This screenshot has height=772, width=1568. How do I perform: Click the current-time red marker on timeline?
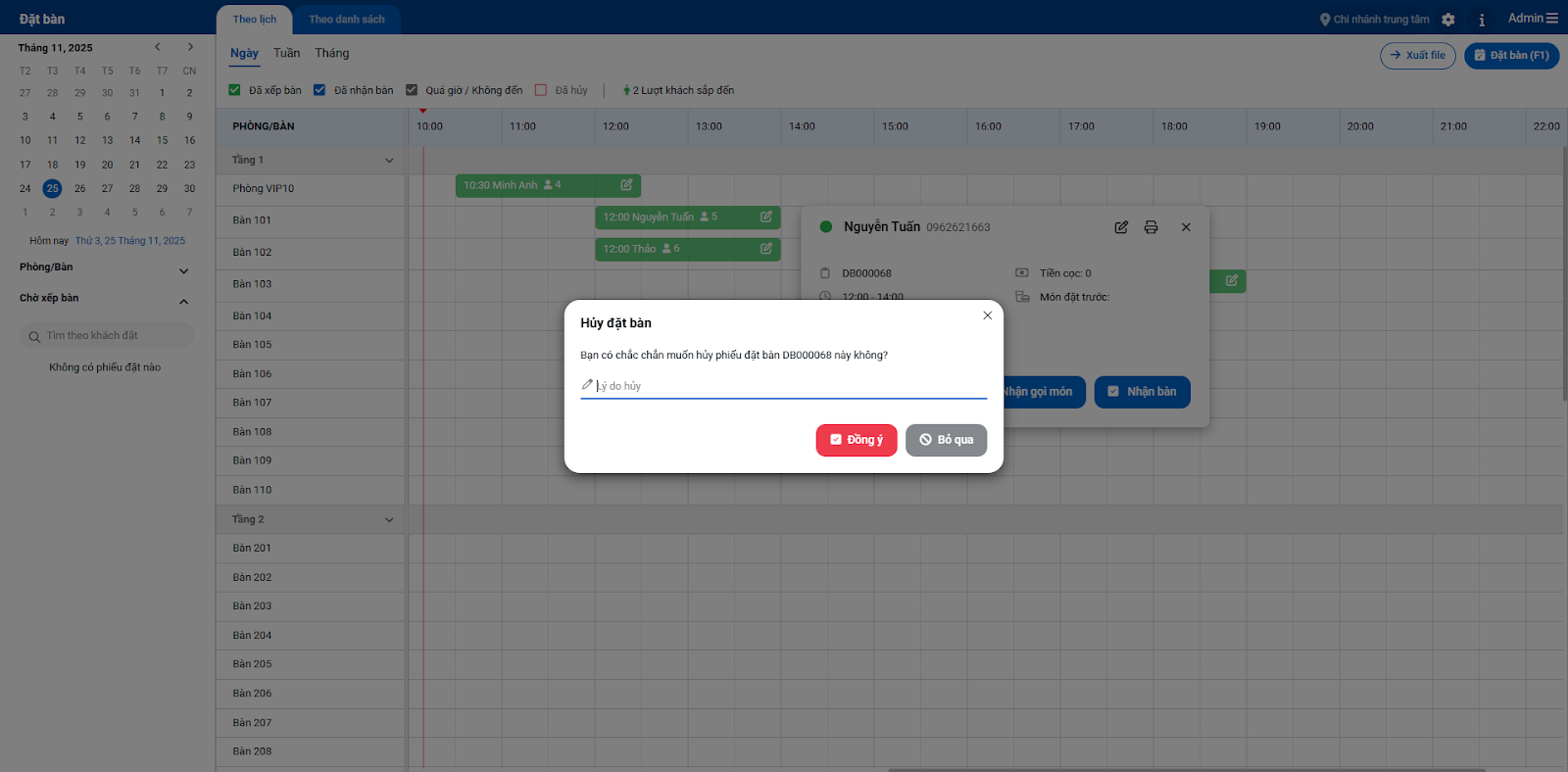point(423,111)
